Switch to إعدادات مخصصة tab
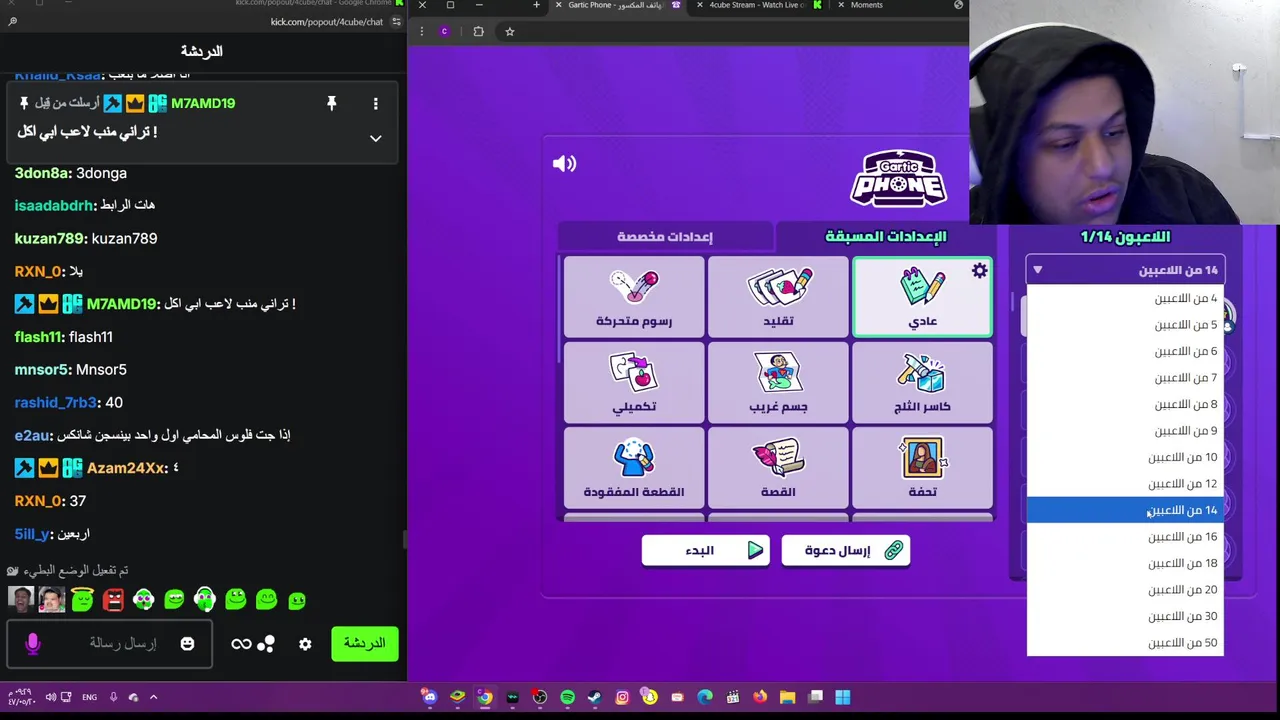The height and width of the screenshot is (720, 1280). 665,236
